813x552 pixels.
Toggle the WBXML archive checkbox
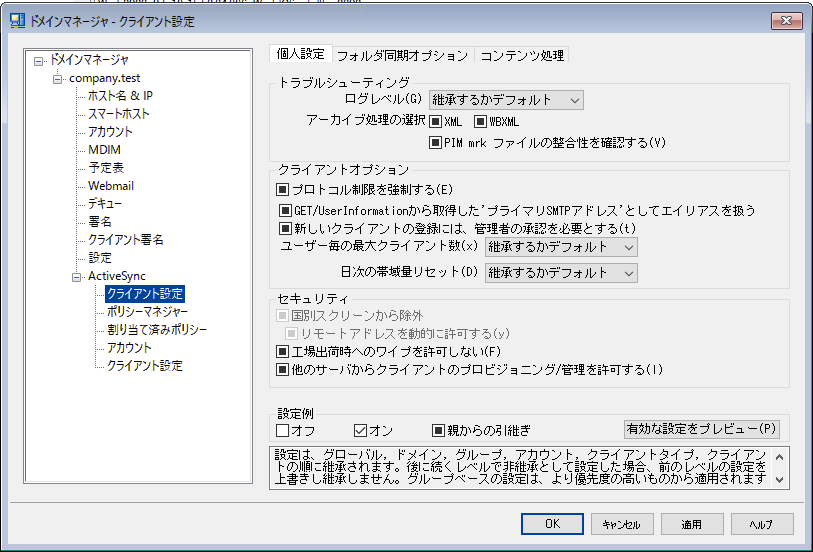tap(480, 121)
